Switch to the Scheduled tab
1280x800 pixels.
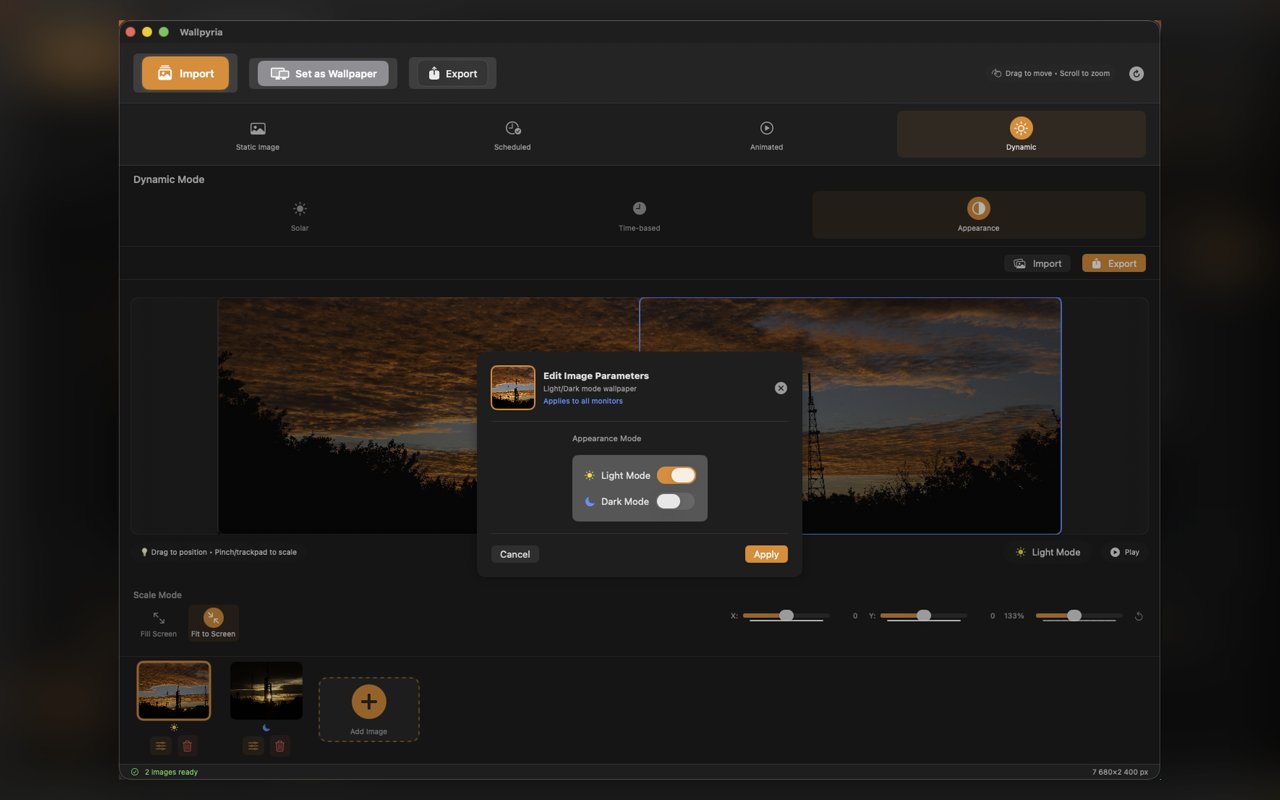[x=512, y=135]
